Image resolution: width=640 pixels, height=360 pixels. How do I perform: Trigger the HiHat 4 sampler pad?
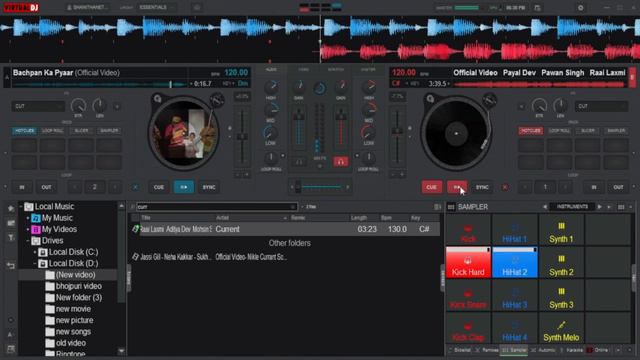tap(515, 328)
